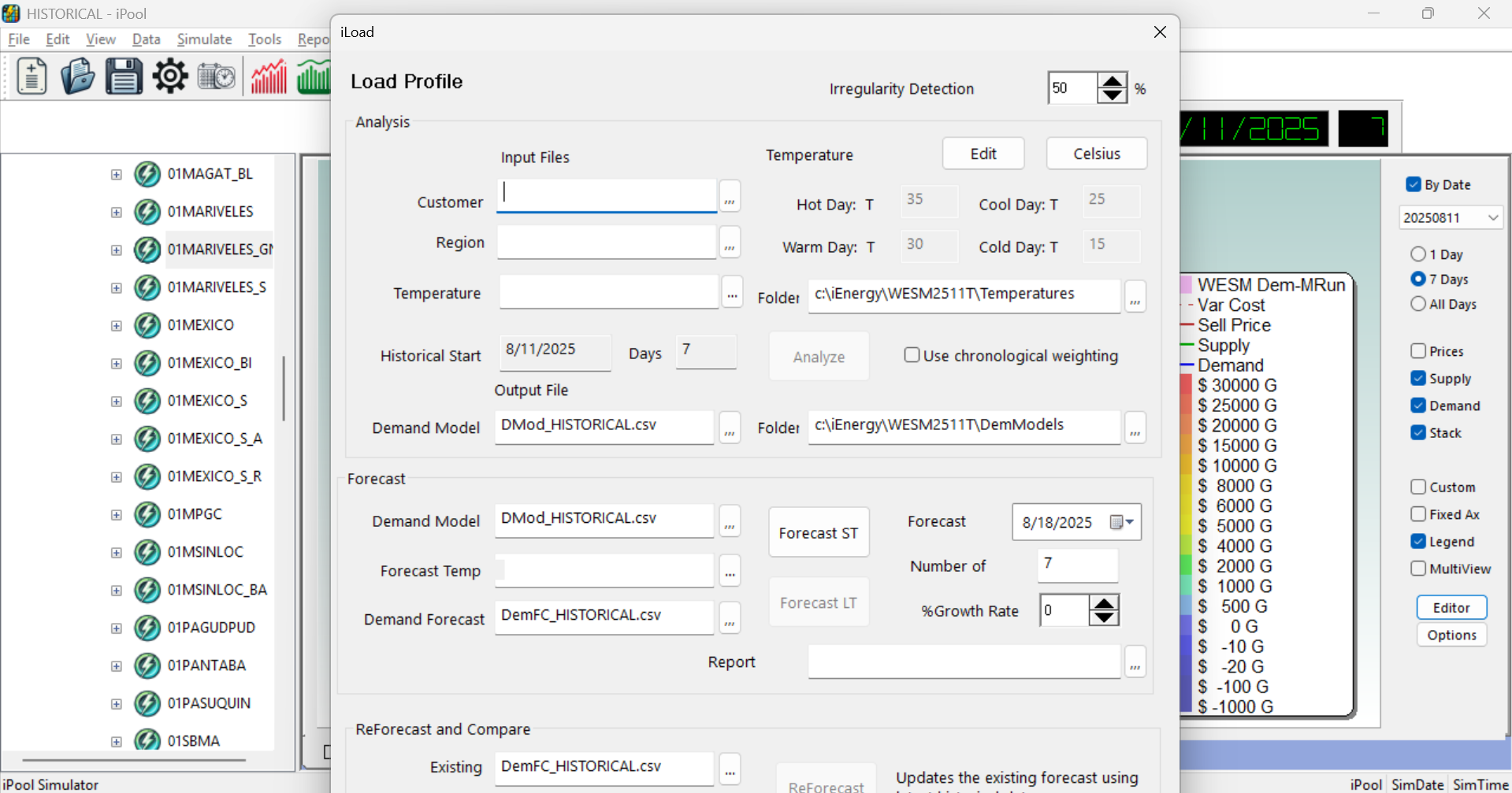The width and height of the screenshot is (1512, 793).
Task: Click the red bar chart toolbar icon
Action: [269, 77]
